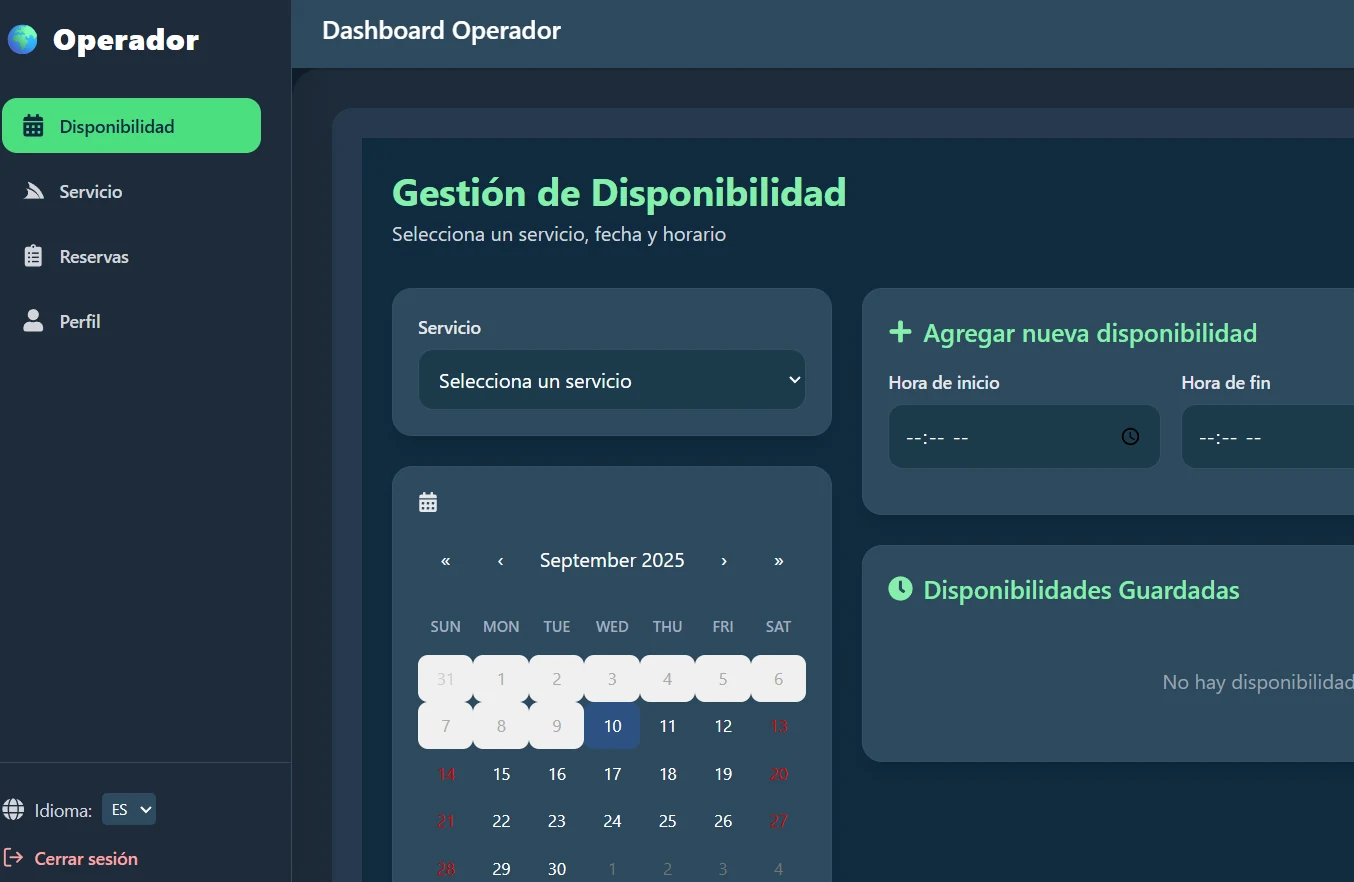
Task: Click the plus icon beside Agregar nueva disponibilidad
Action: tap(900, 332)
